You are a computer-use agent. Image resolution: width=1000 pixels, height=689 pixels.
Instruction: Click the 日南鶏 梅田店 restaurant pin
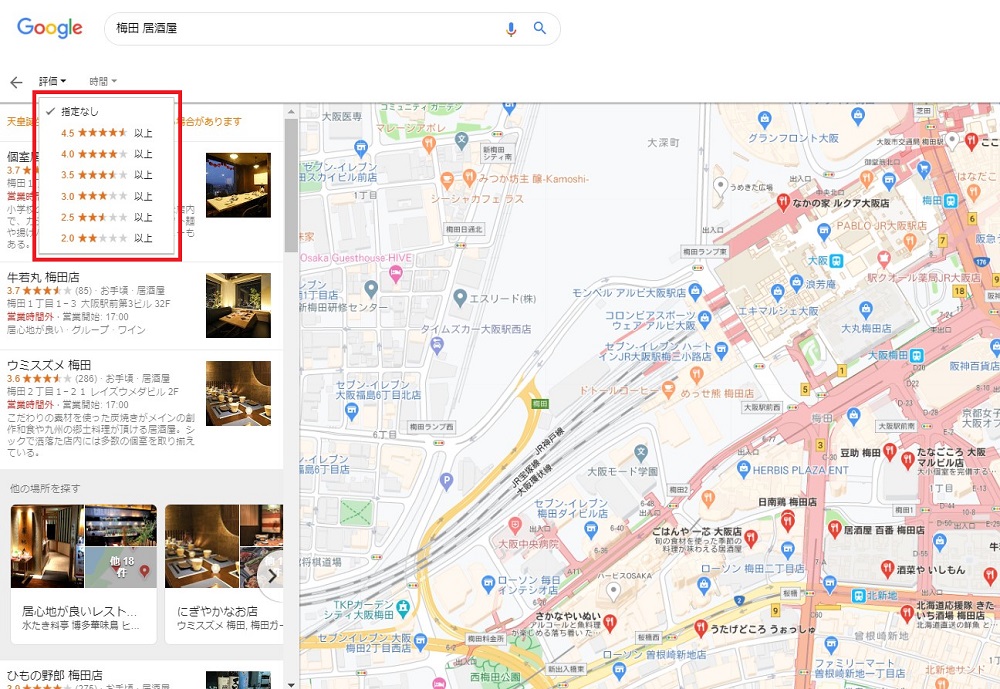tap(788, 522)
